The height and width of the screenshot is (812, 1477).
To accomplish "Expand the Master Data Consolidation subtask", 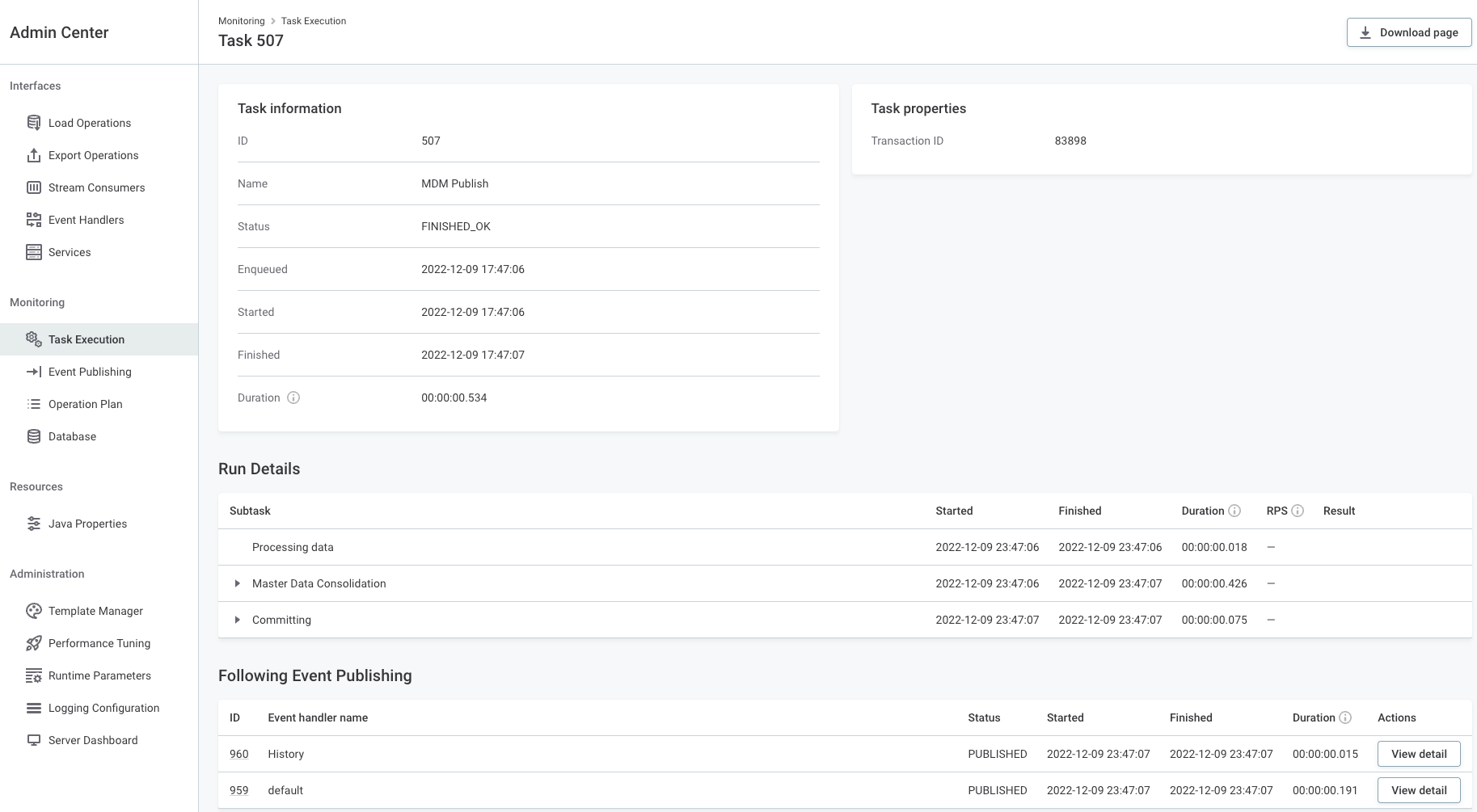I will 237,583.
